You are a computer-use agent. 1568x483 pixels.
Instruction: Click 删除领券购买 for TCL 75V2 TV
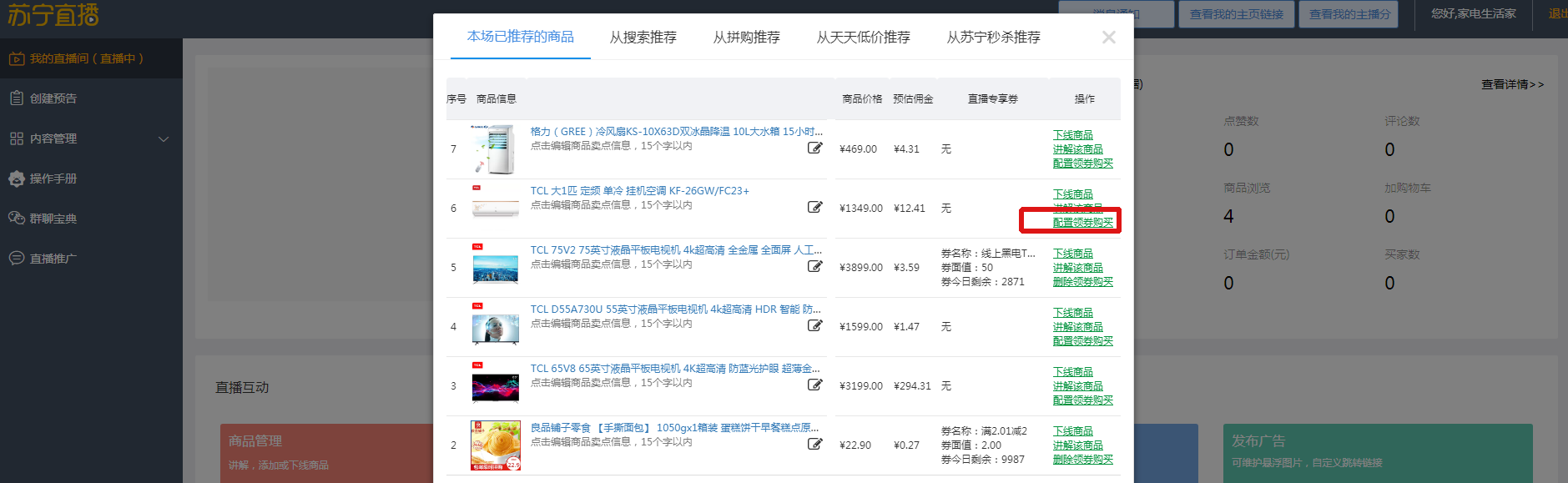[x=1083, y=282]
